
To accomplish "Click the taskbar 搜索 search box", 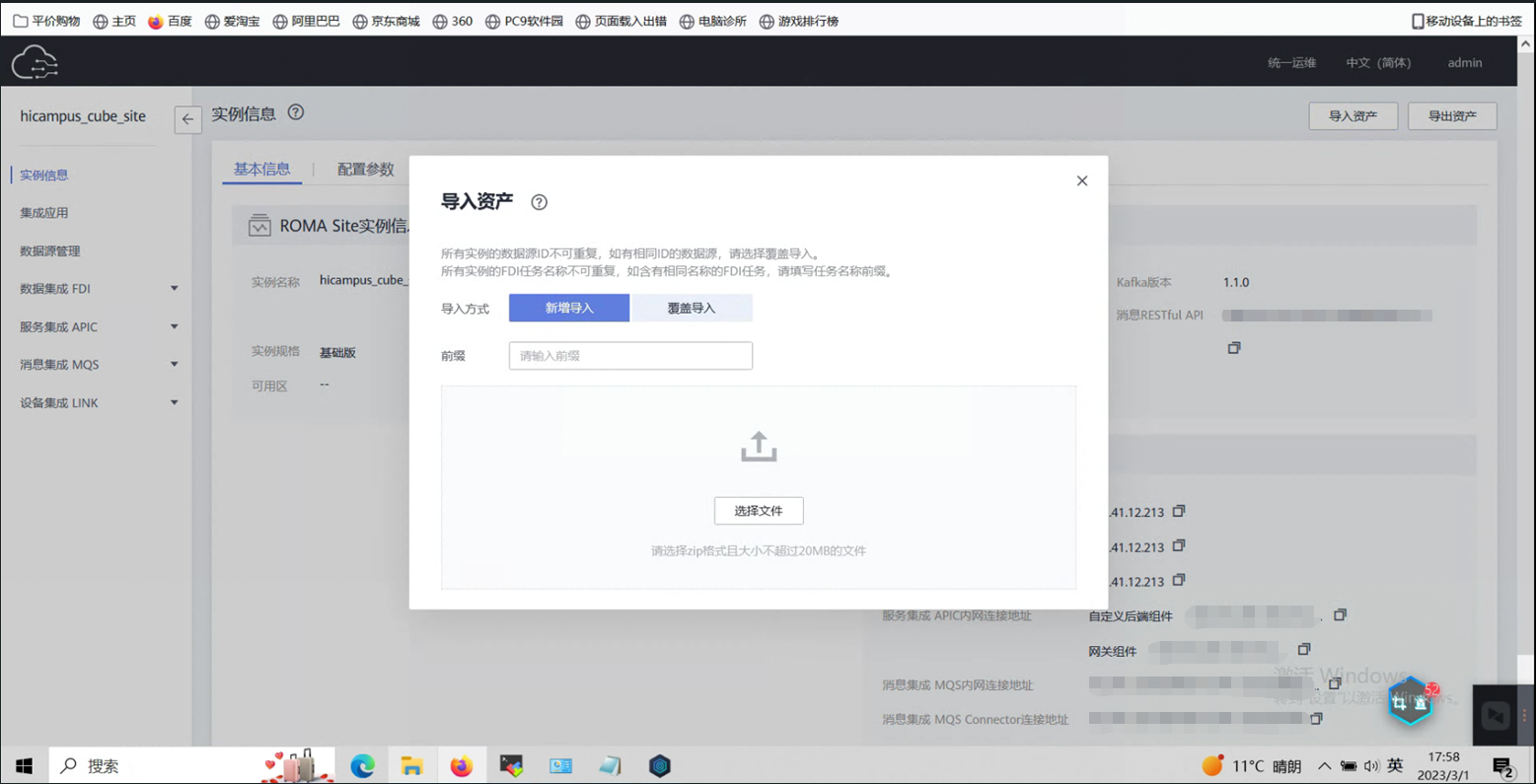I will tap(192, 766).
